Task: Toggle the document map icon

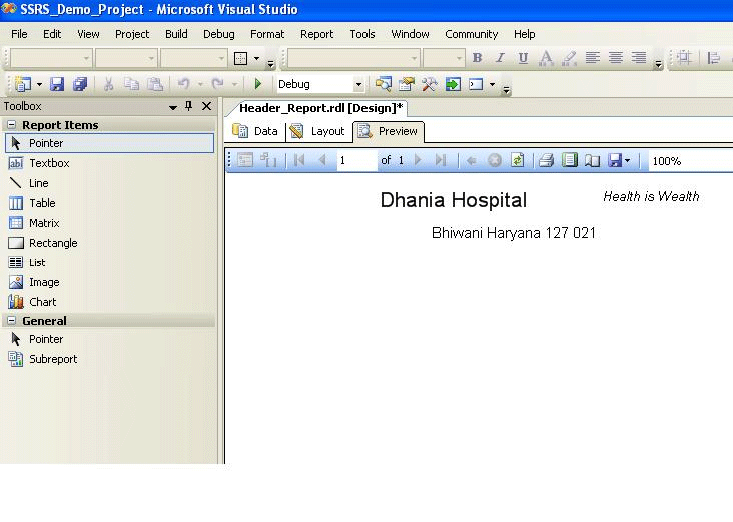Action: pos(244,160)
